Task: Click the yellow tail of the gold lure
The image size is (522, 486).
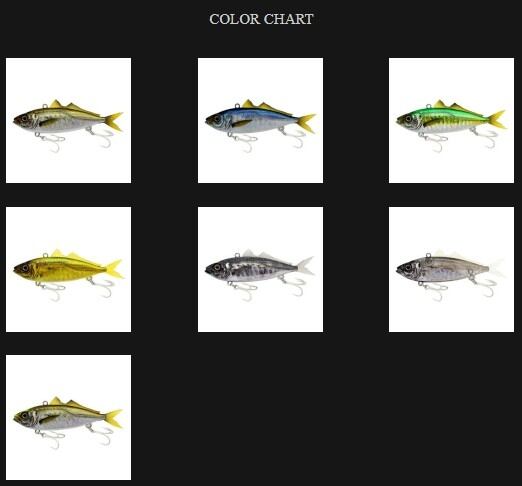Action: (x=114, y=269)
